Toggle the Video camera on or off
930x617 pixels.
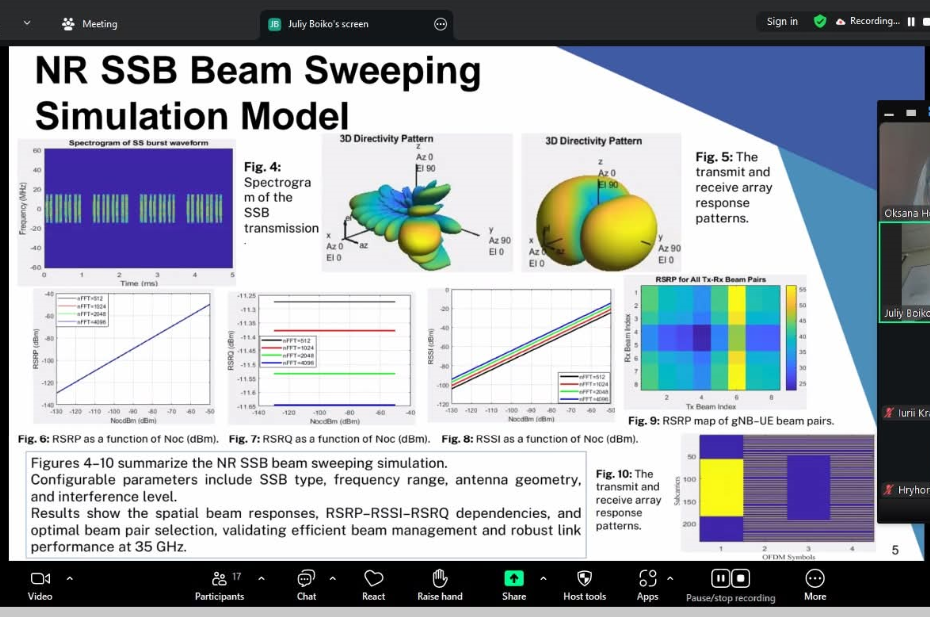40,579
